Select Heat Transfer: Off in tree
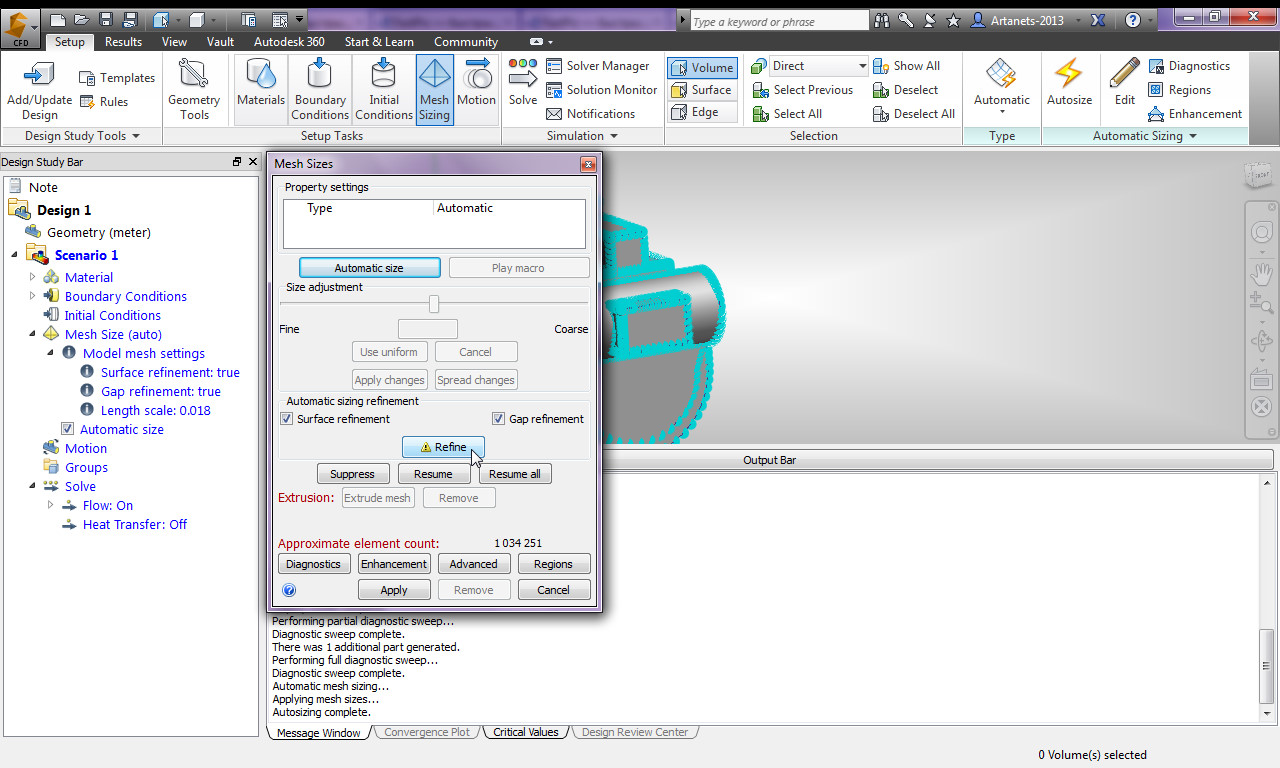This screenshot has height=768, width=1280. 135,524
